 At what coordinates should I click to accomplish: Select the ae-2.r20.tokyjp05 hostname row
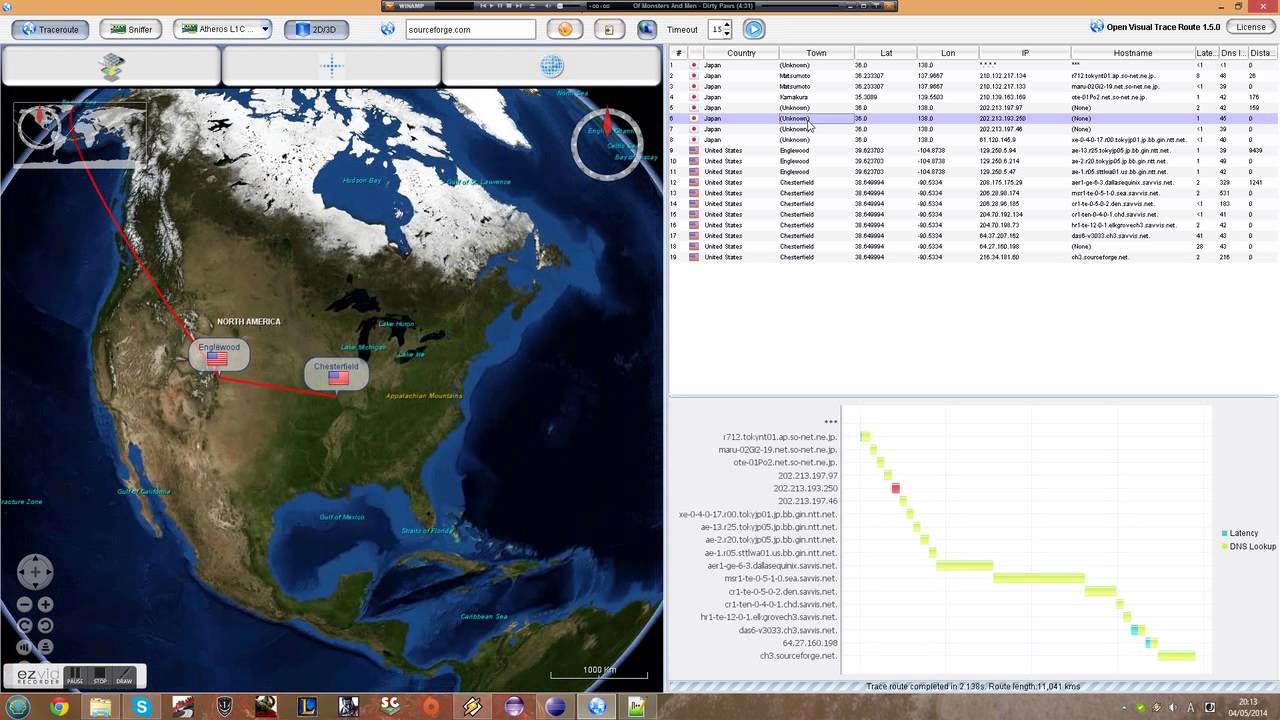click(x=974, y=161)
